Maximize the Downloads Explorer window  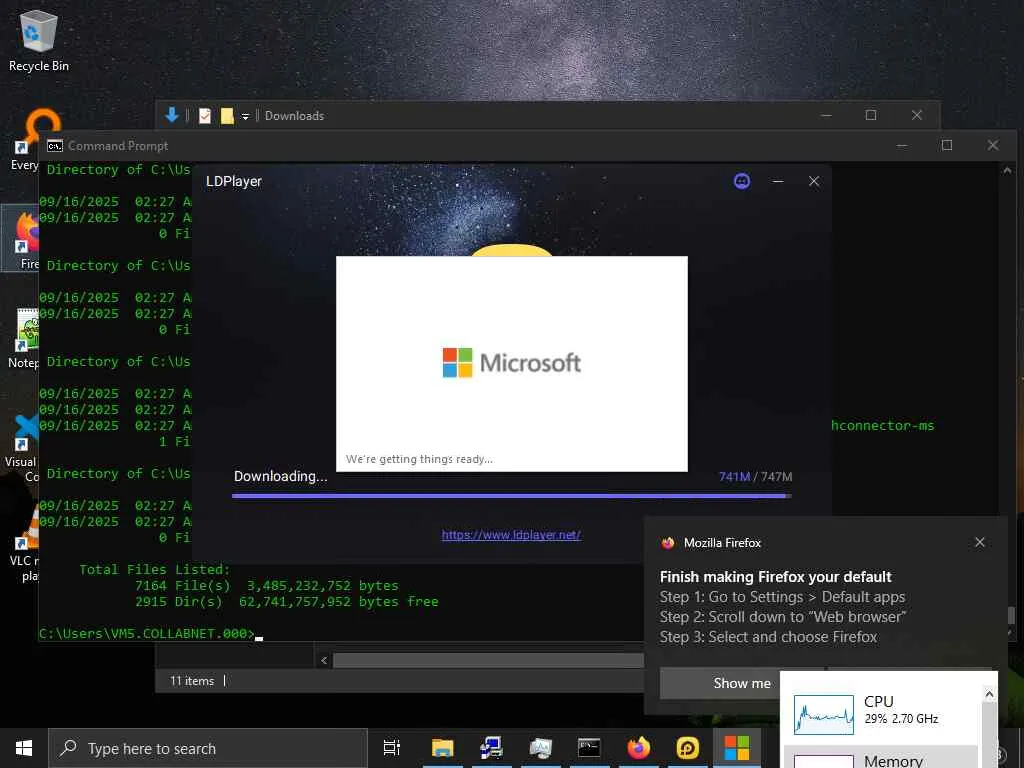[871, 115]
